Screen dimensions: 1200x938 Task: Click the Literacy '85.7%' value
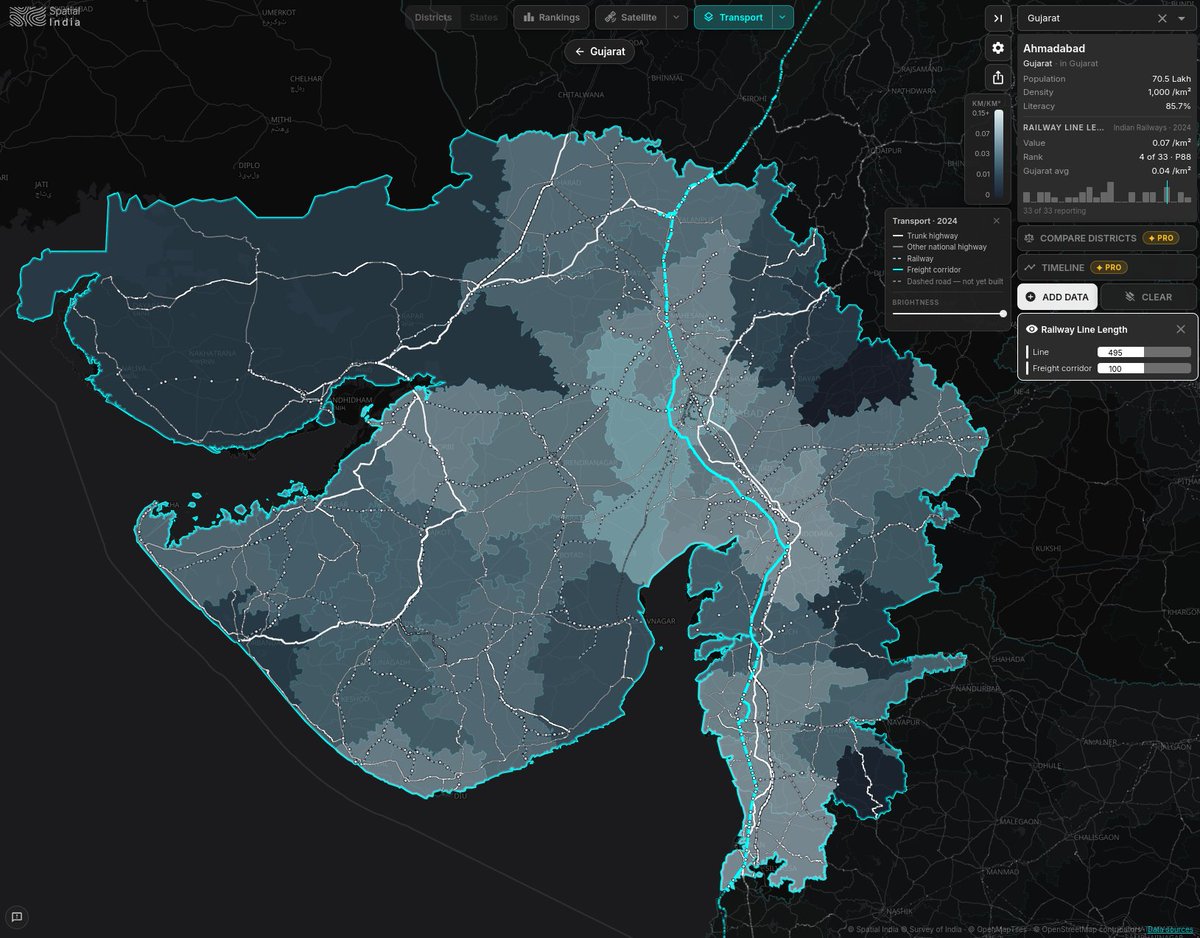click(x=1178, y=106)
